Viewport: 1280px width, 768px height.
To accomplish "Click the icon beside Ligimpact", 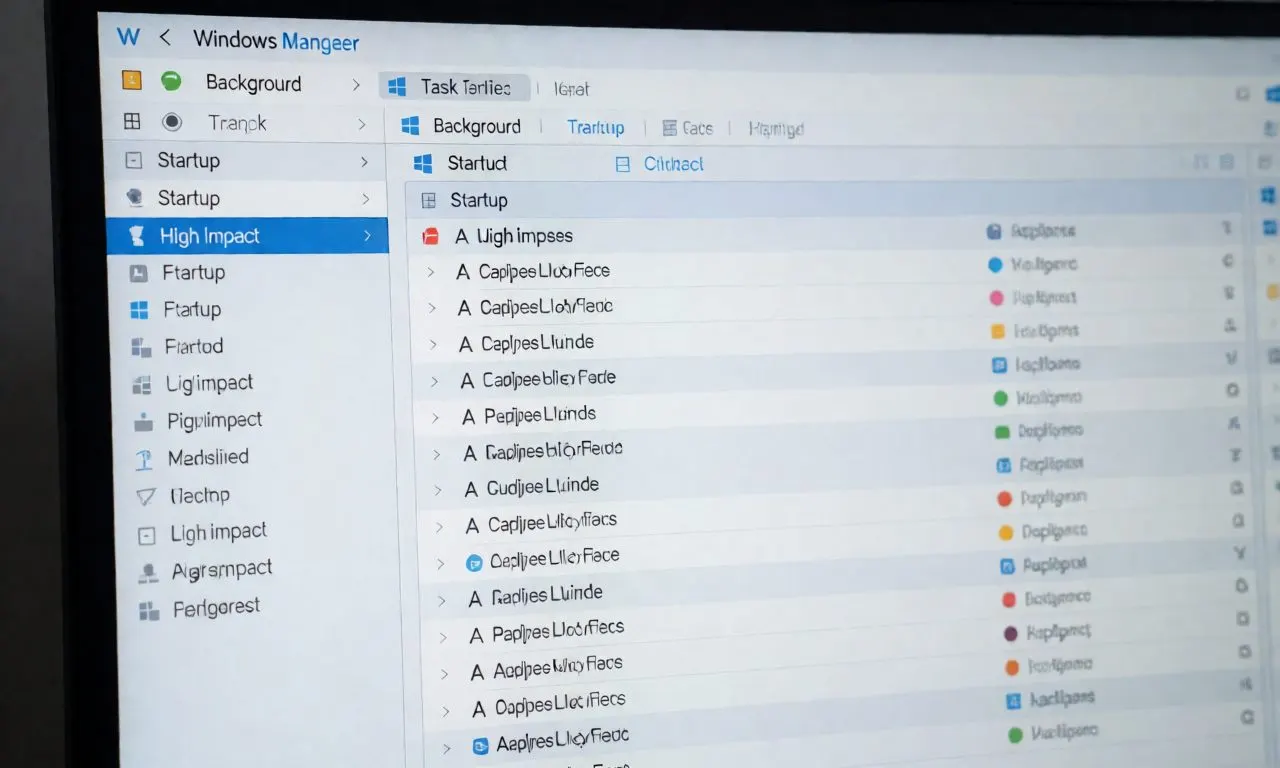I will click(x=143, y=384).
